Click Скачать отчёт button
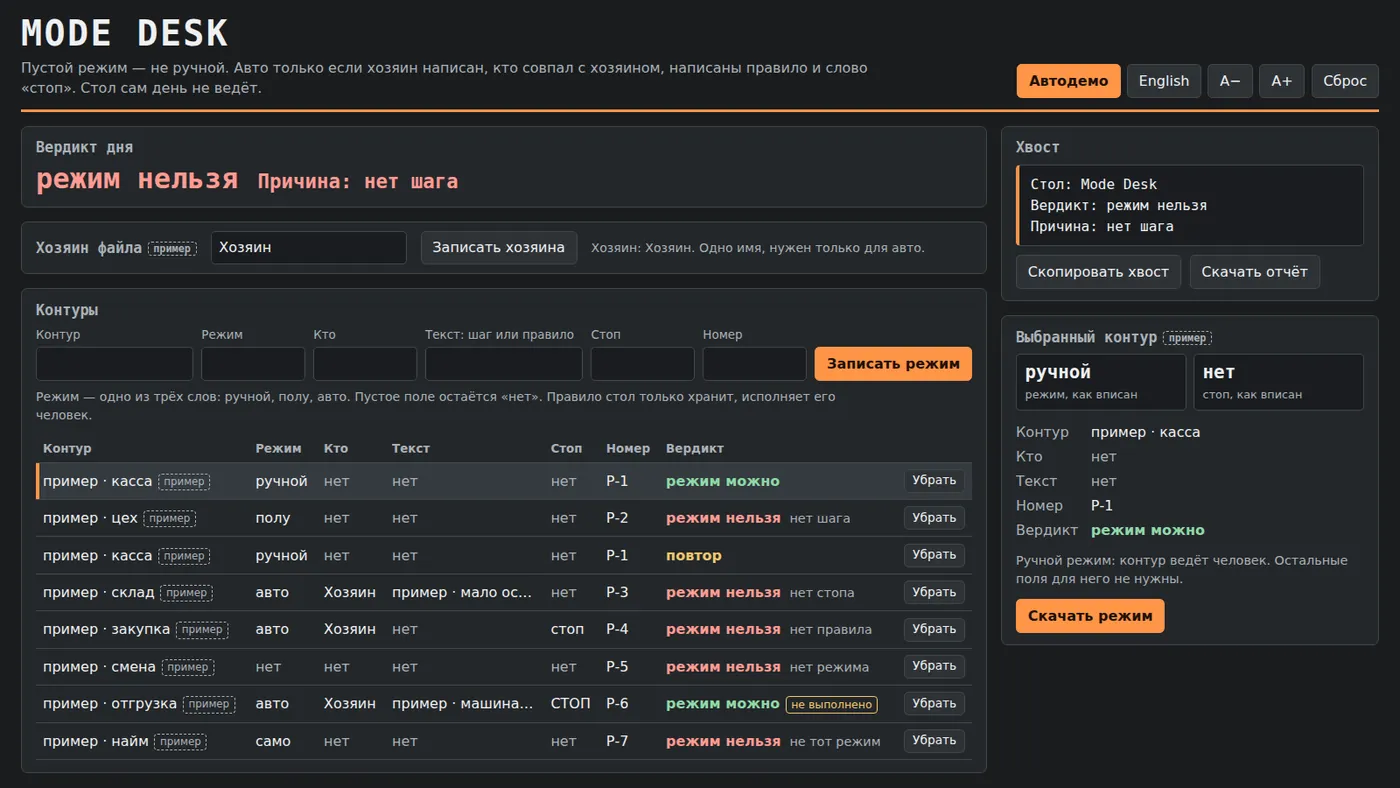1400x788 pixels. 1255,272
